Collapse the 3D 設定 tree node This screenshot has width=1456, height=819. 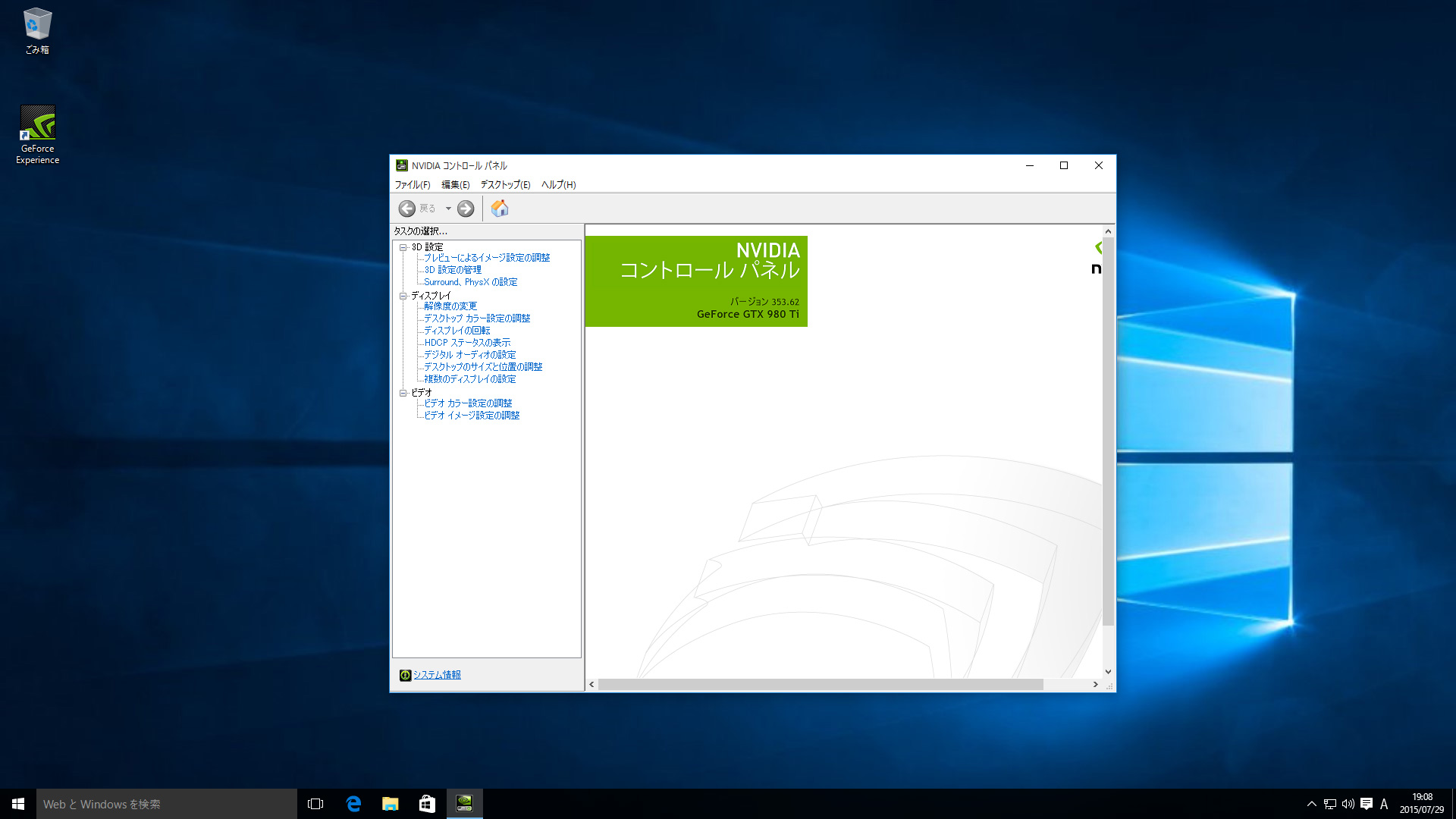(403, 247)
